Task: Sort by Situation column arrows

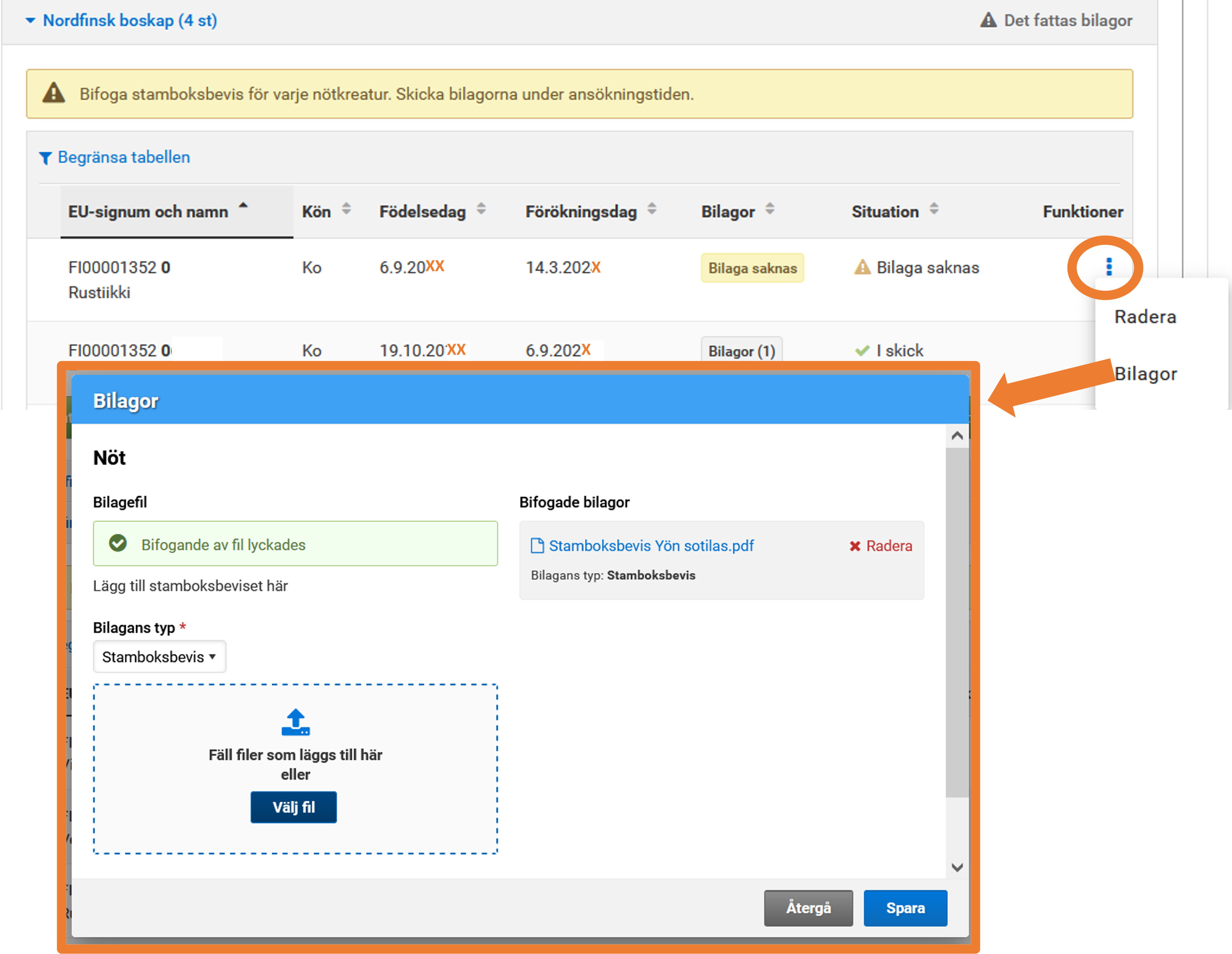Action: pyautogui.click(x=934, y=209)
